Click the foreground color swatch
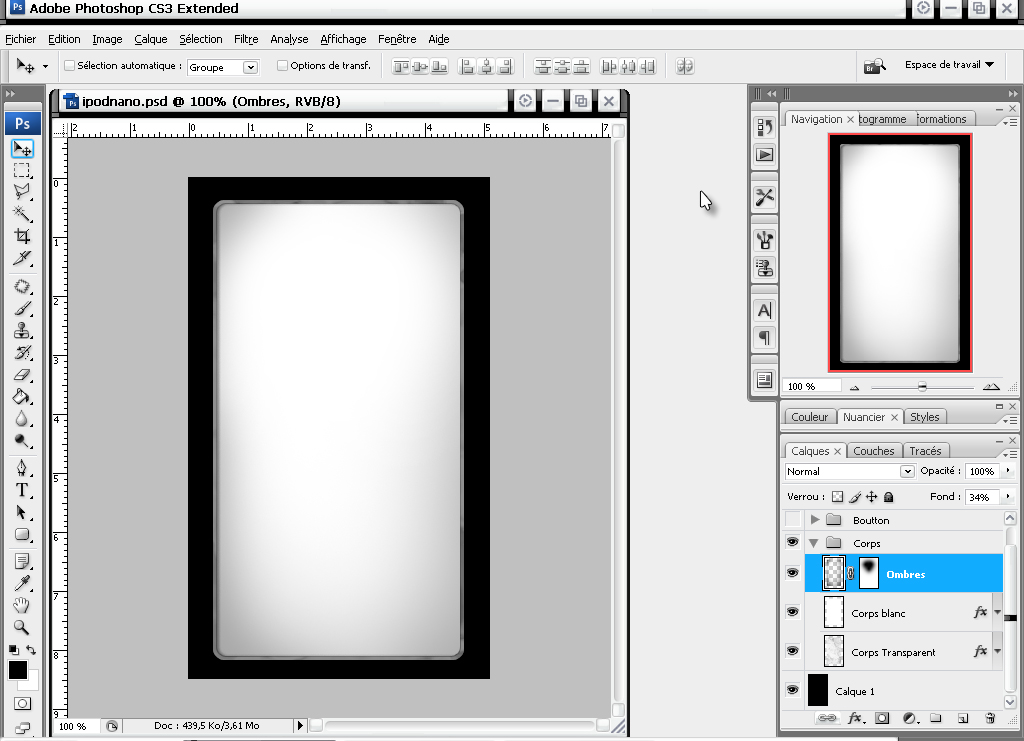The image size is (1024, 741). click(18, 670)
